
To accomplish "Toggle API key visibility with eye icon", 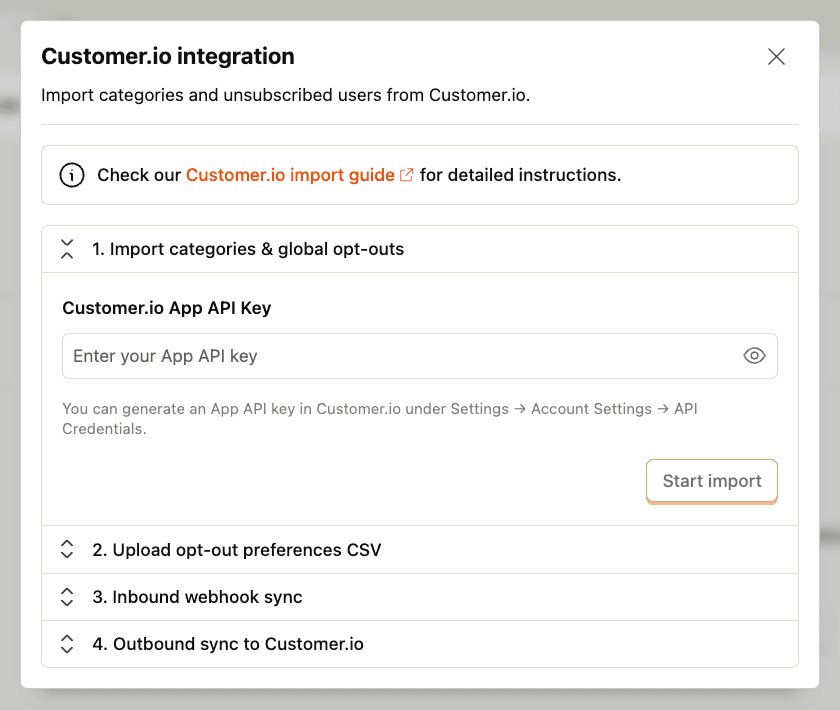I will (x=754, y=356).
